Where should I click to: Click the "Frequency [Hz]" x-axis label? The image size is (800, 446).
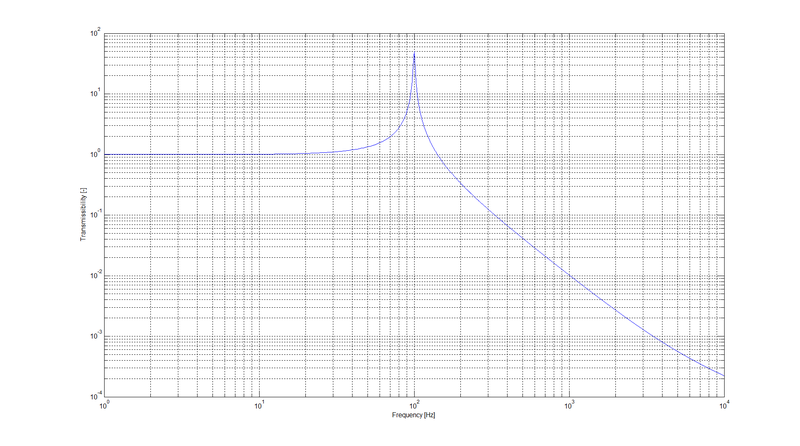(414, 414)
